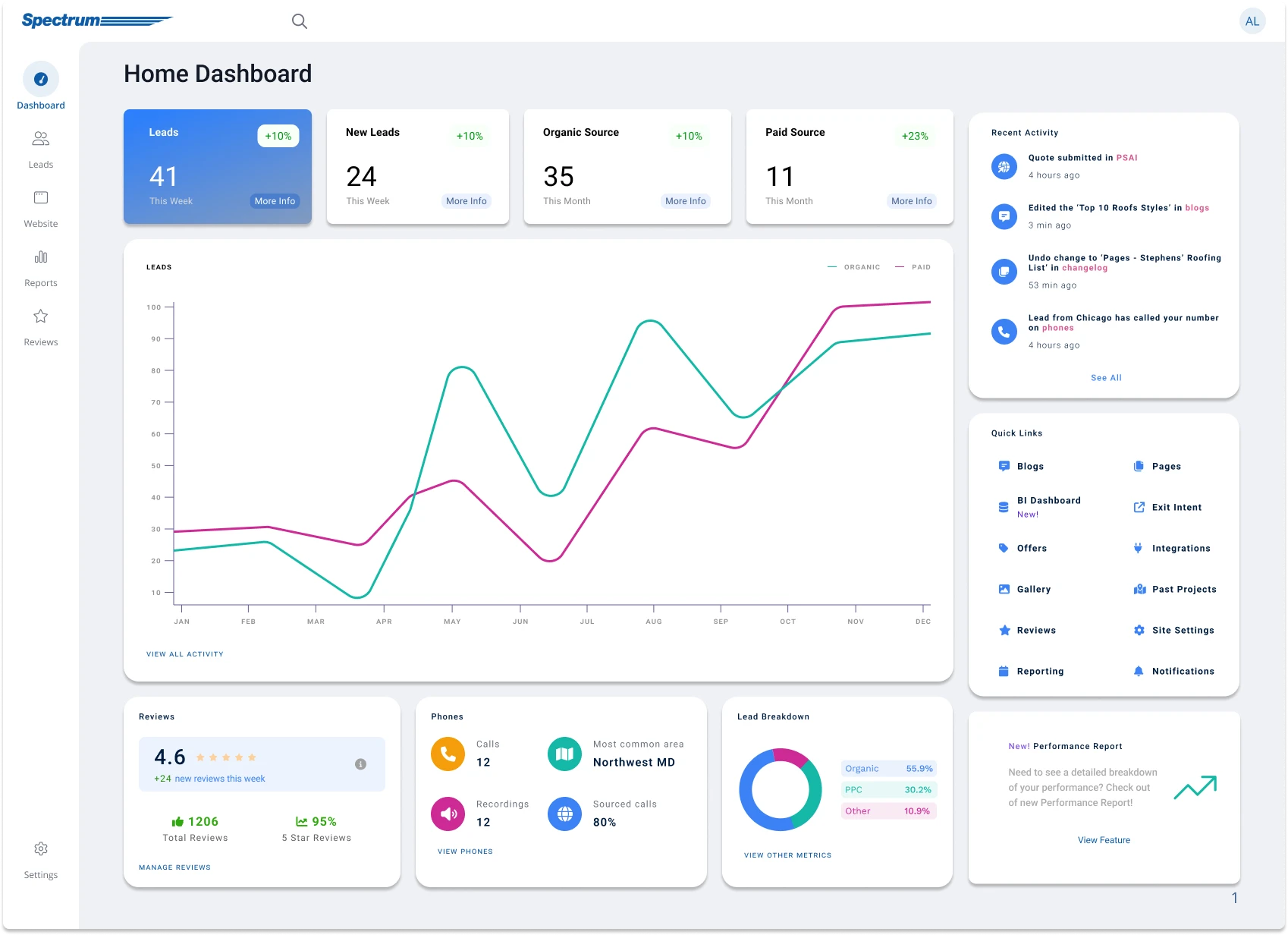Click View Feature for Performance Report

coord(1104,840)
